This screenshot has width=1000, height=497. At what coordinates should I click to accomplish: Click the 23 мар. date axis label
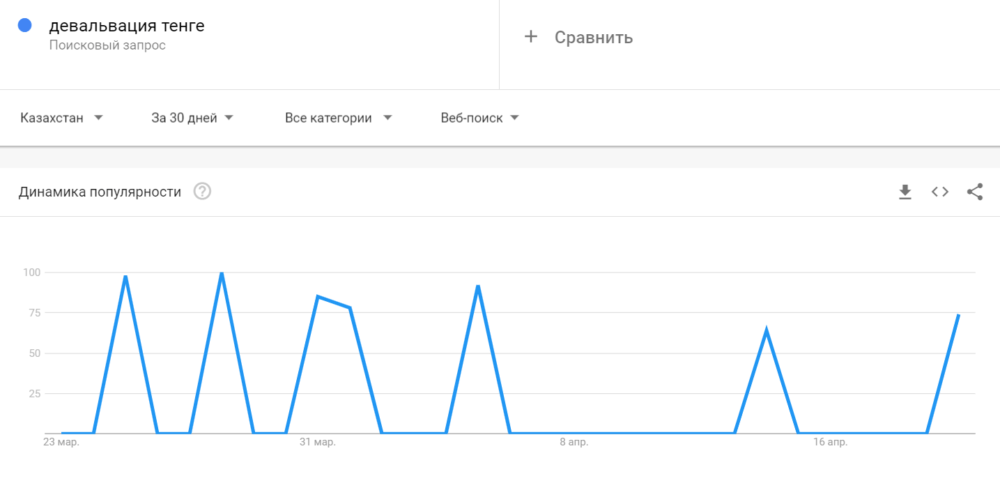(x=61, y=441)
